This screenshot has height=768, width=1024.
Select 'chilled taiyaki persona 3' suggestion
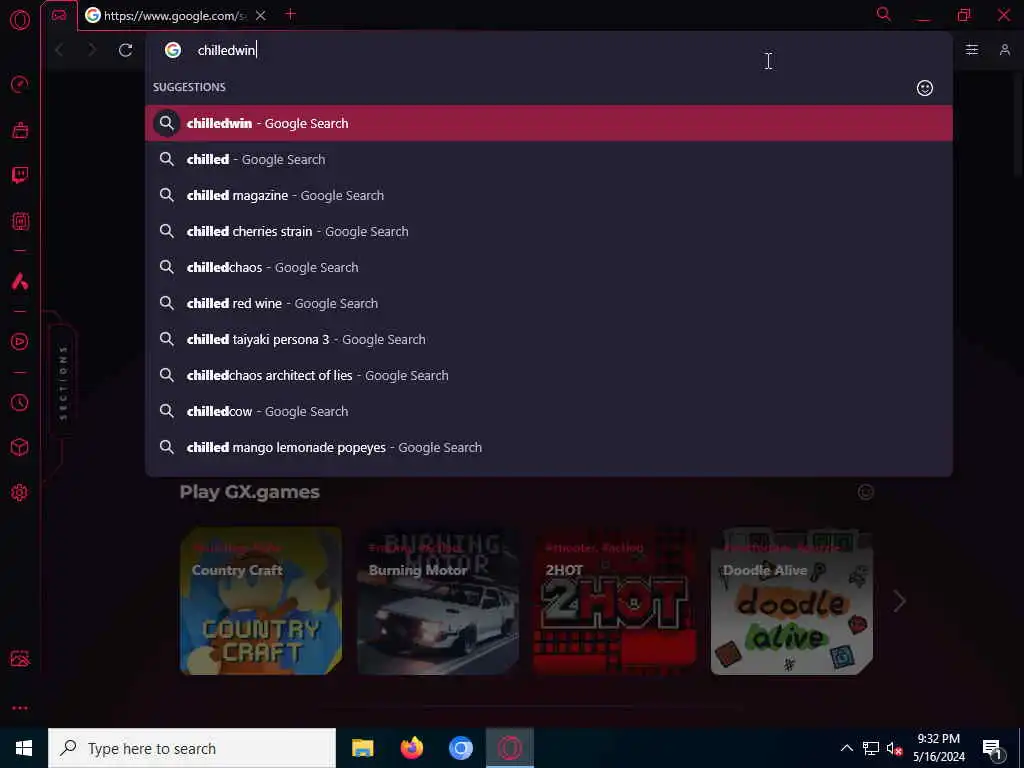coord(549,340)
